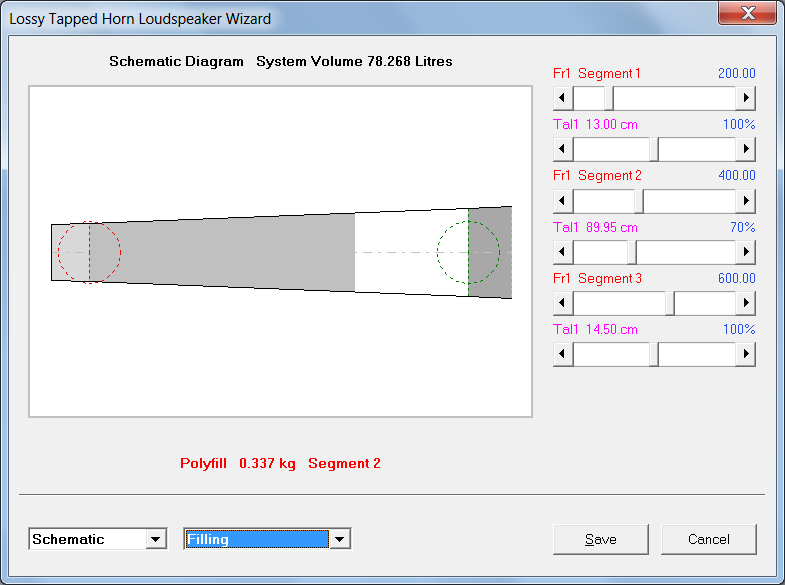Click the Tal1 89.95 cm label
This screenshot has width=785, height=585.
point(595,227)
